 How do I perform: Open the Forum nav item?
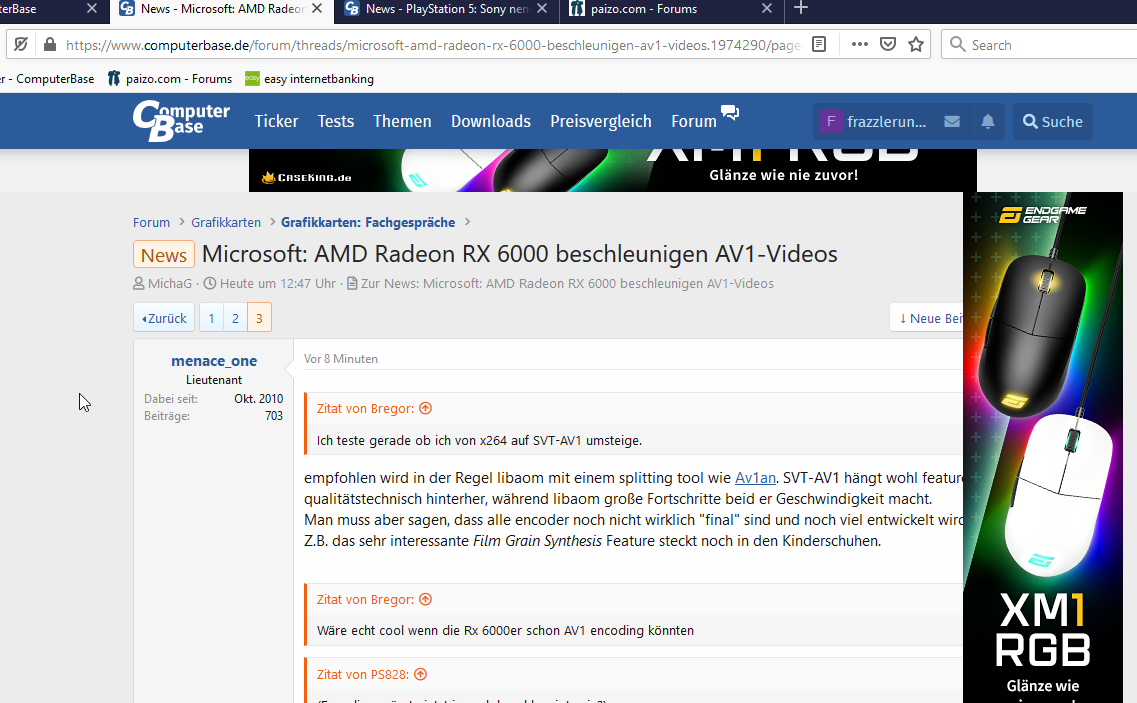(694, 121)
